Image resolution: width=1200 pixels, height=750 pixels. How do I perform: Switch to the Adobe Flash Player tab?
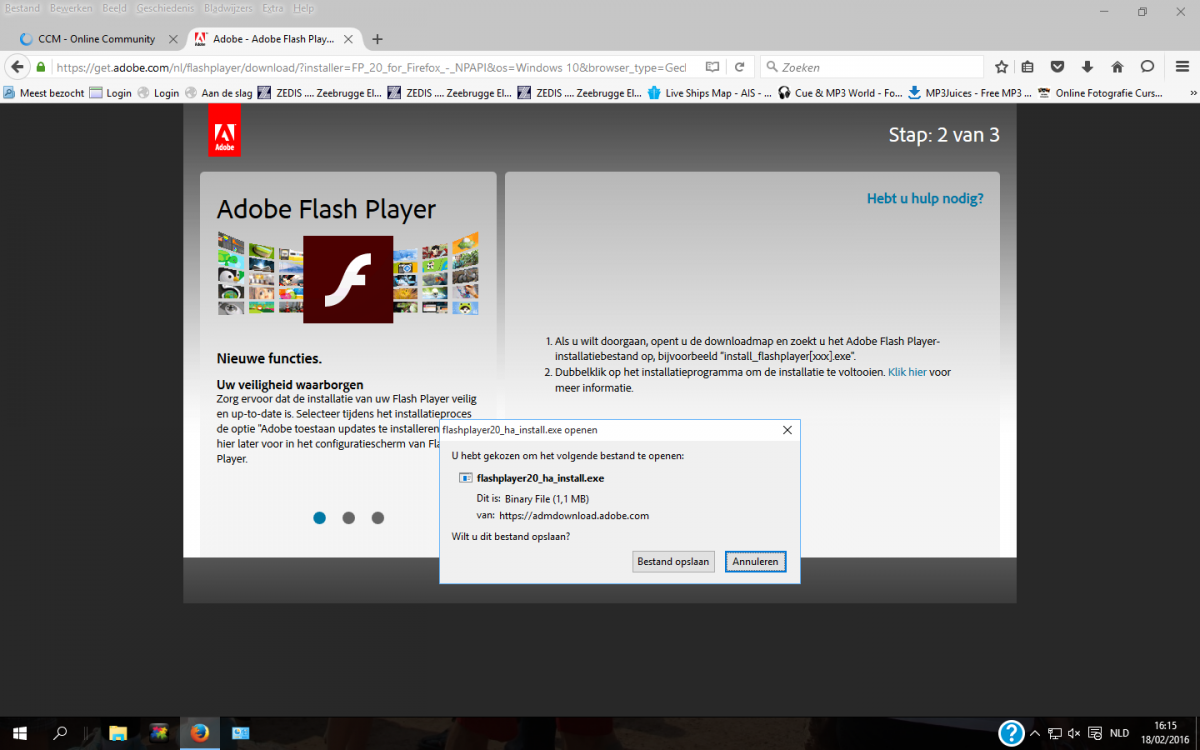coord(272,39)
